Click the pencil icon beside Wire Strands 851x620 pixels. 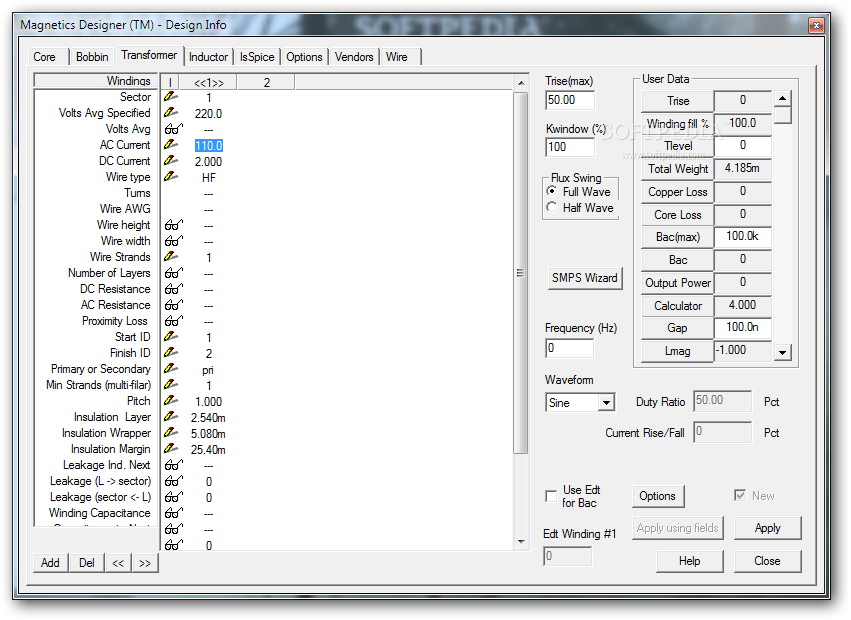click(171, 256)
